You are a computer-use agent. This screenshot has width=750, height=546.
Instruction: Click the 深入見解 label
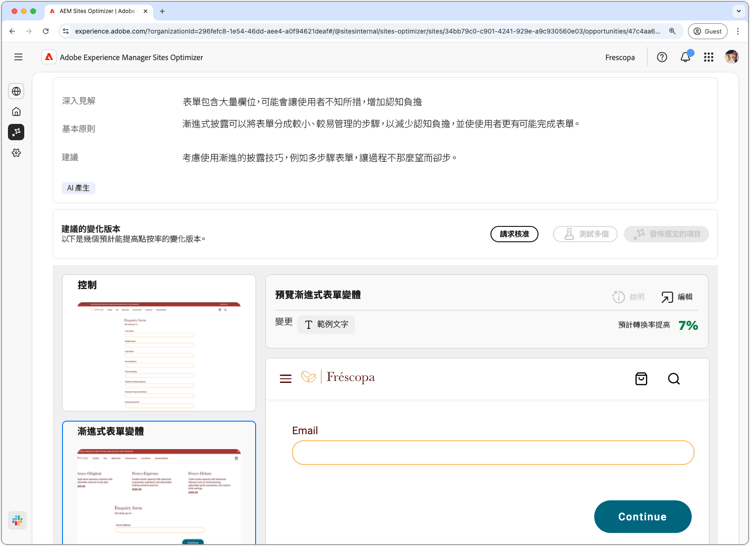78,101
